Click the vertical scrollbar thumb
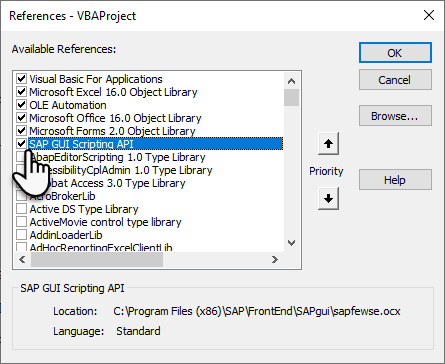445x364 pixels. (x=291, y=97)
